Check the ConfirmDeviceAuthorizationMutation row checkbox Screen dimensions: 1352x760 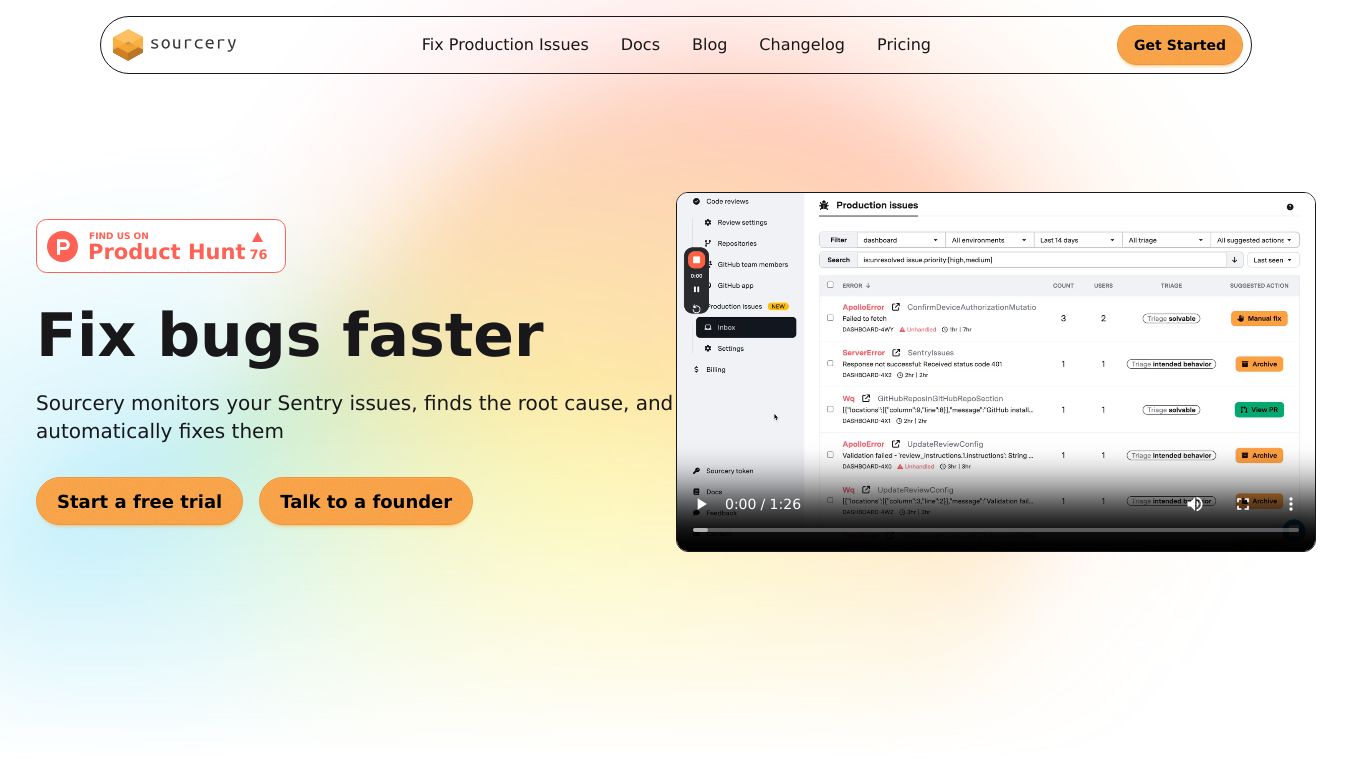pos(830,318)
